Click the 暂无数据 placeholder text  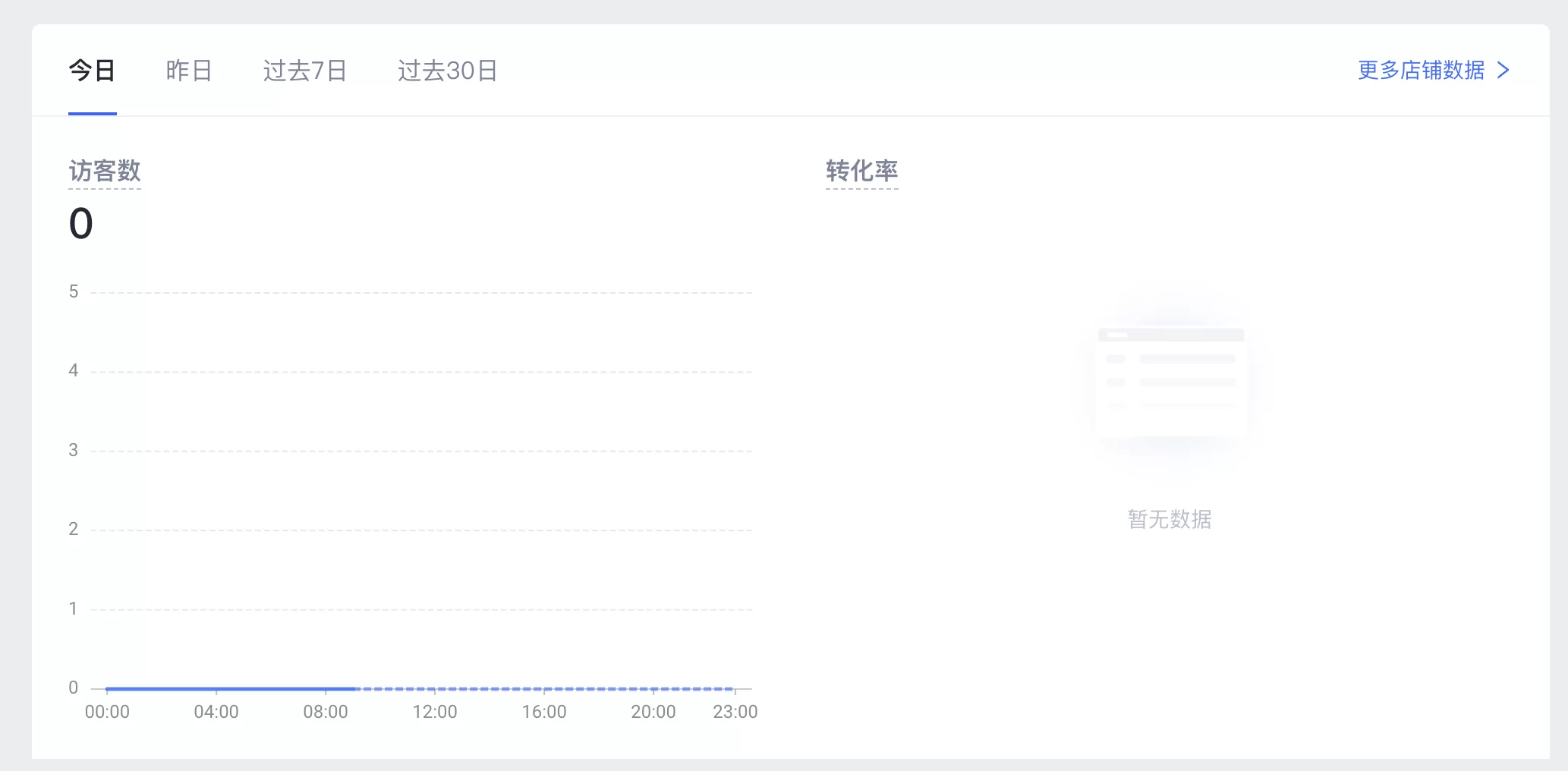pyautogui.click(x=1170, y=519)
